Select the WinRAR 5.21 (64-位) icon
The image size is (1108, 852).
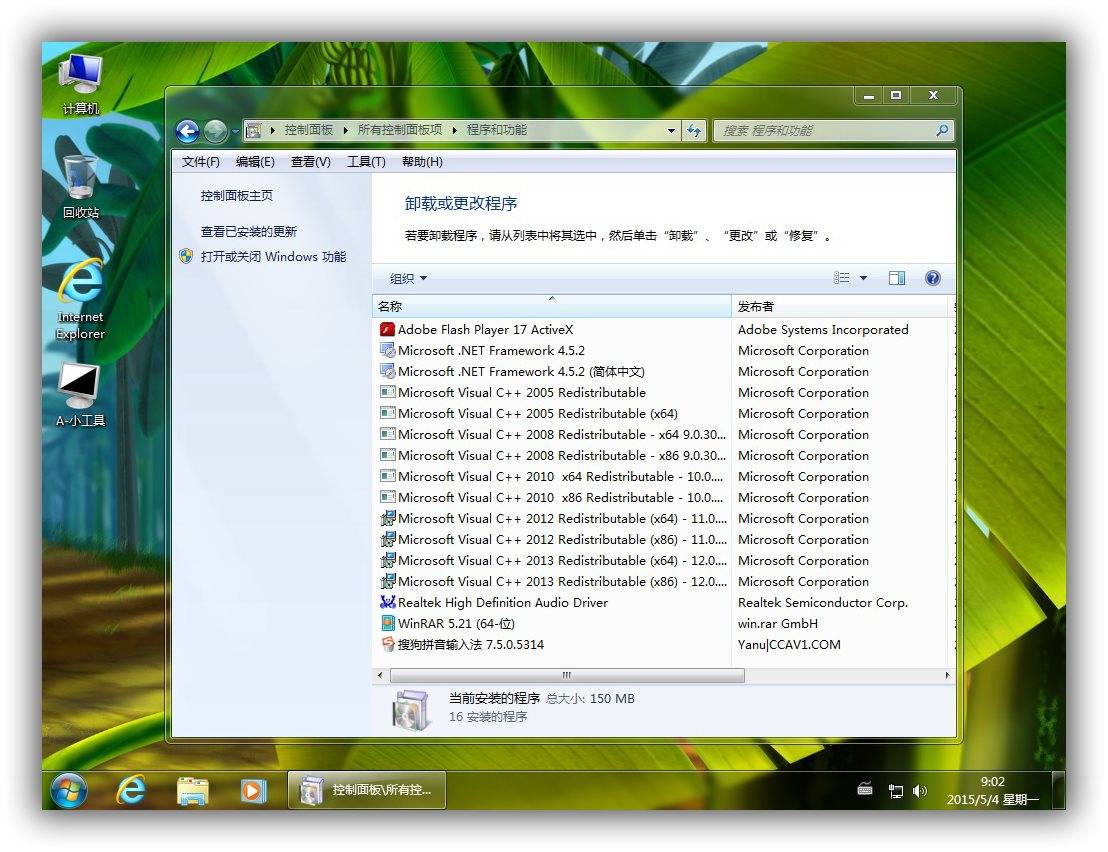coord(387,623)
